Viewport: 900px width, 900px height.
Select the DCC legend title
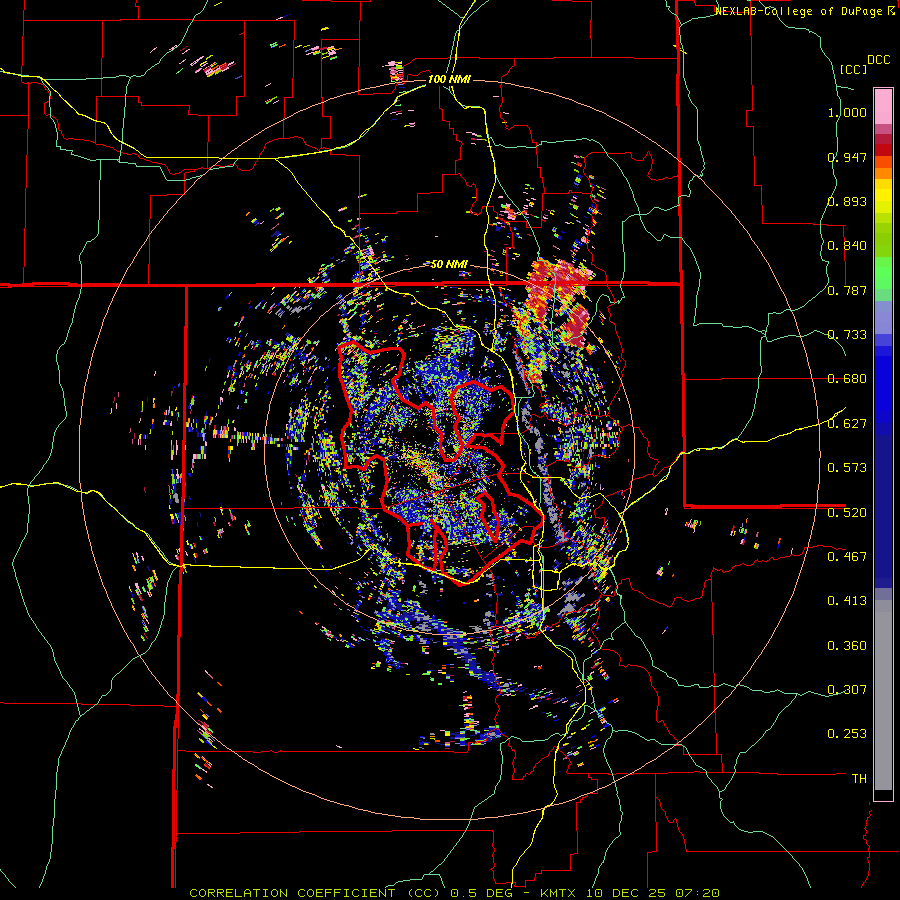(x=878, y=60)
